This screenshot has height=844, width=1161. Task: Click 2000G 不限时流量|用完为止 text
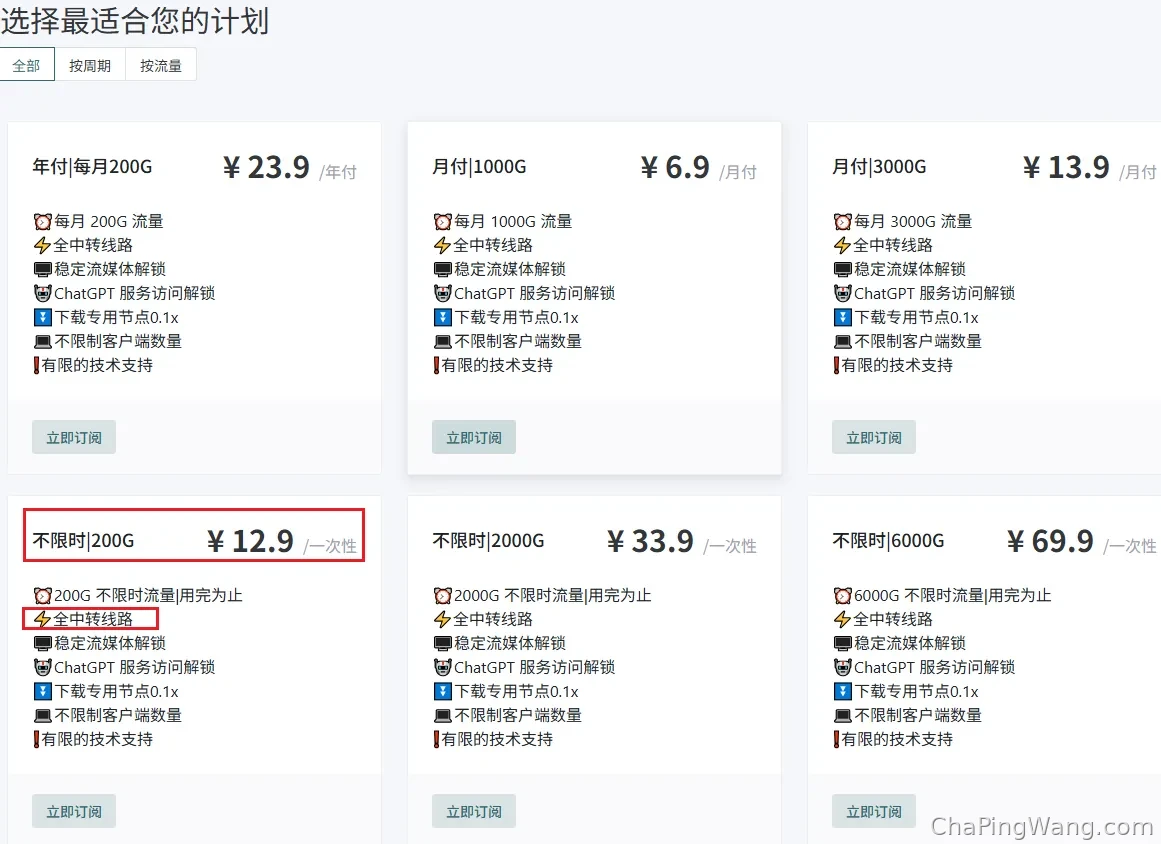552,595
